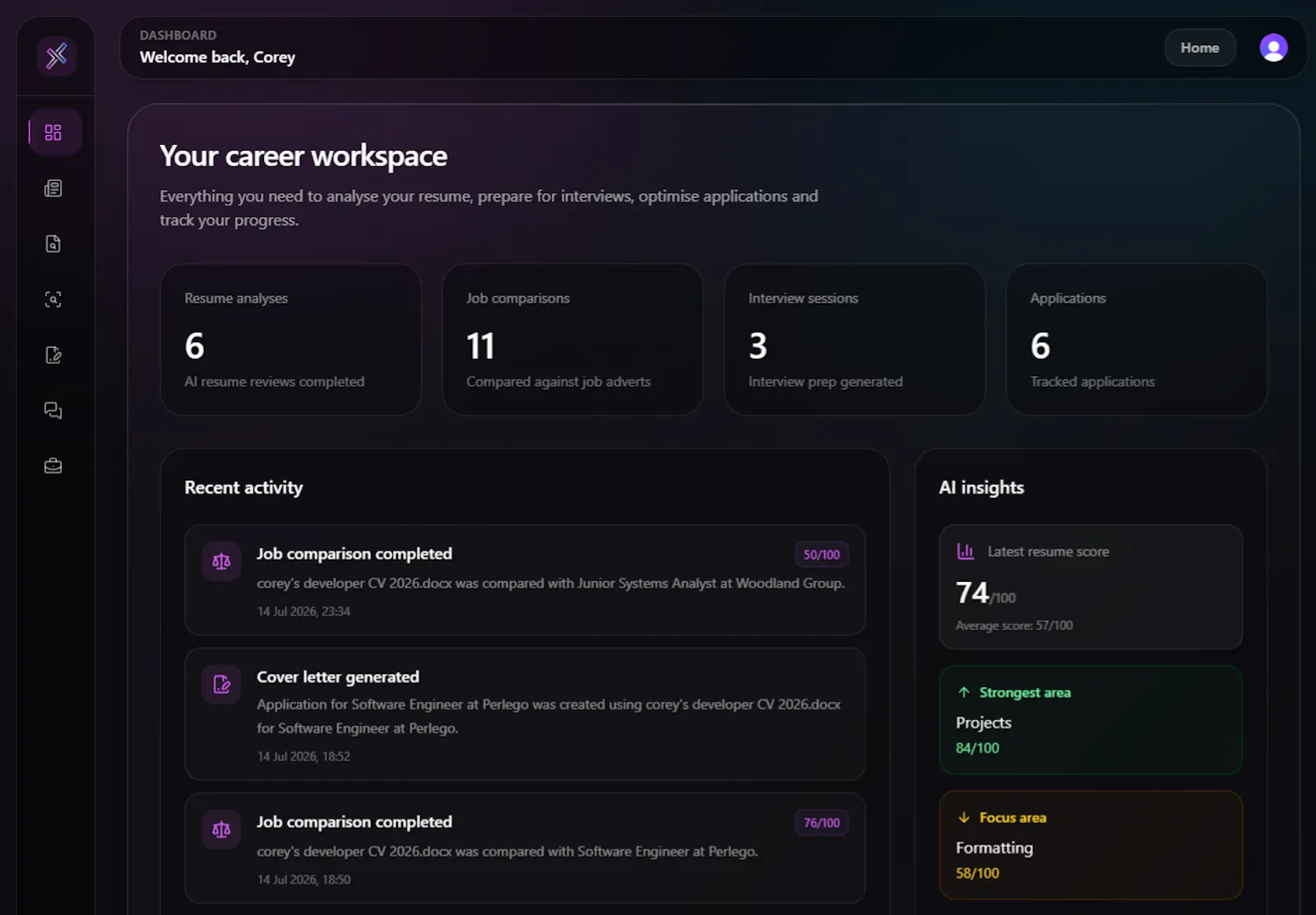This screenshot has height=915, width=1316.
Task: Open the Resume analyses stat card
Action: pyautogui.click(x=290, y=340)
